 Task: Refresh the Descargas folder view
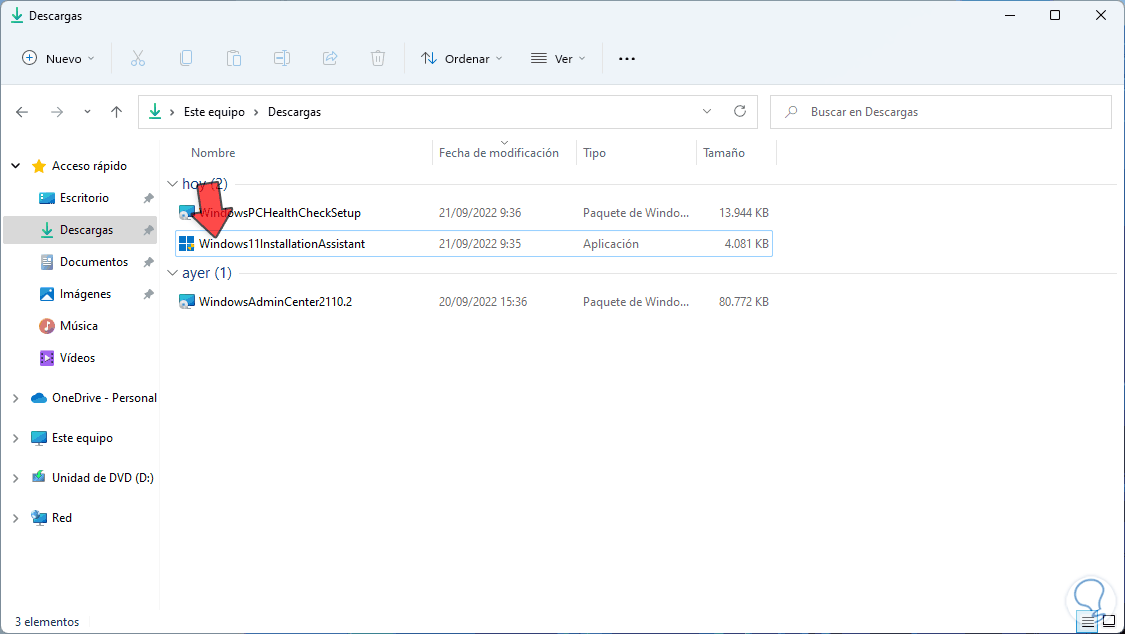coord(740,111)
